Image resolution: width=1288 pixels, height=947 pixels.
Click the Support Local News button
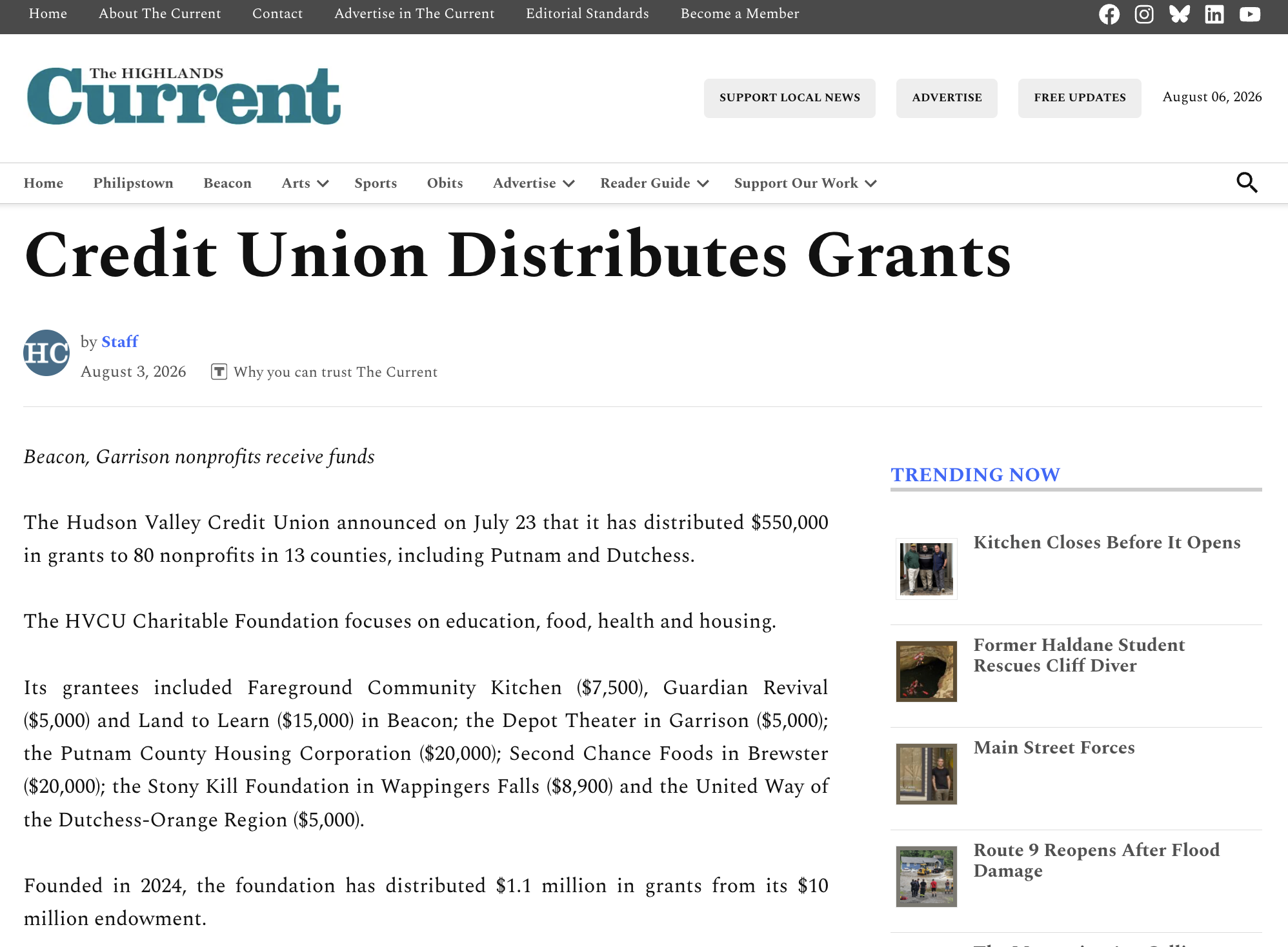790,98
